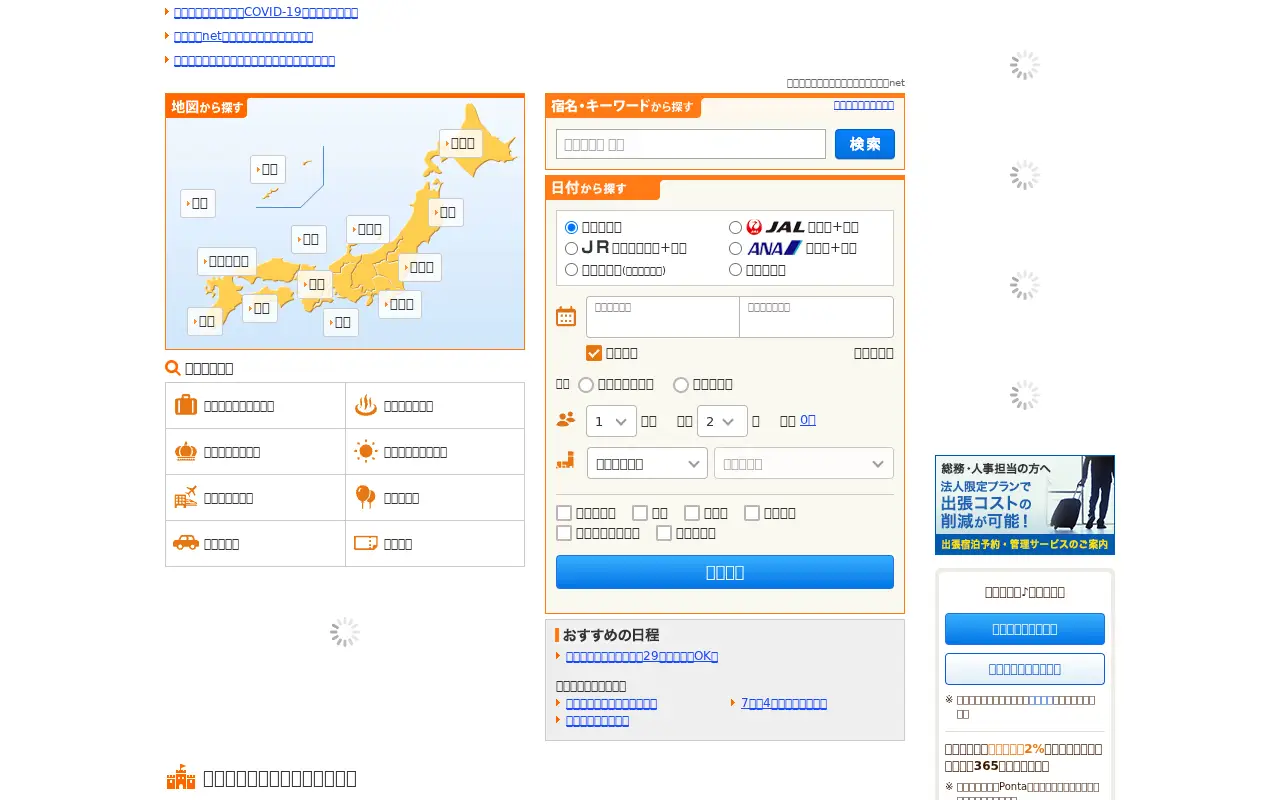Select the JAL logo radio option
This screenshot has width=1280, height=800.
pyautogui.click(x=735, y=227)
